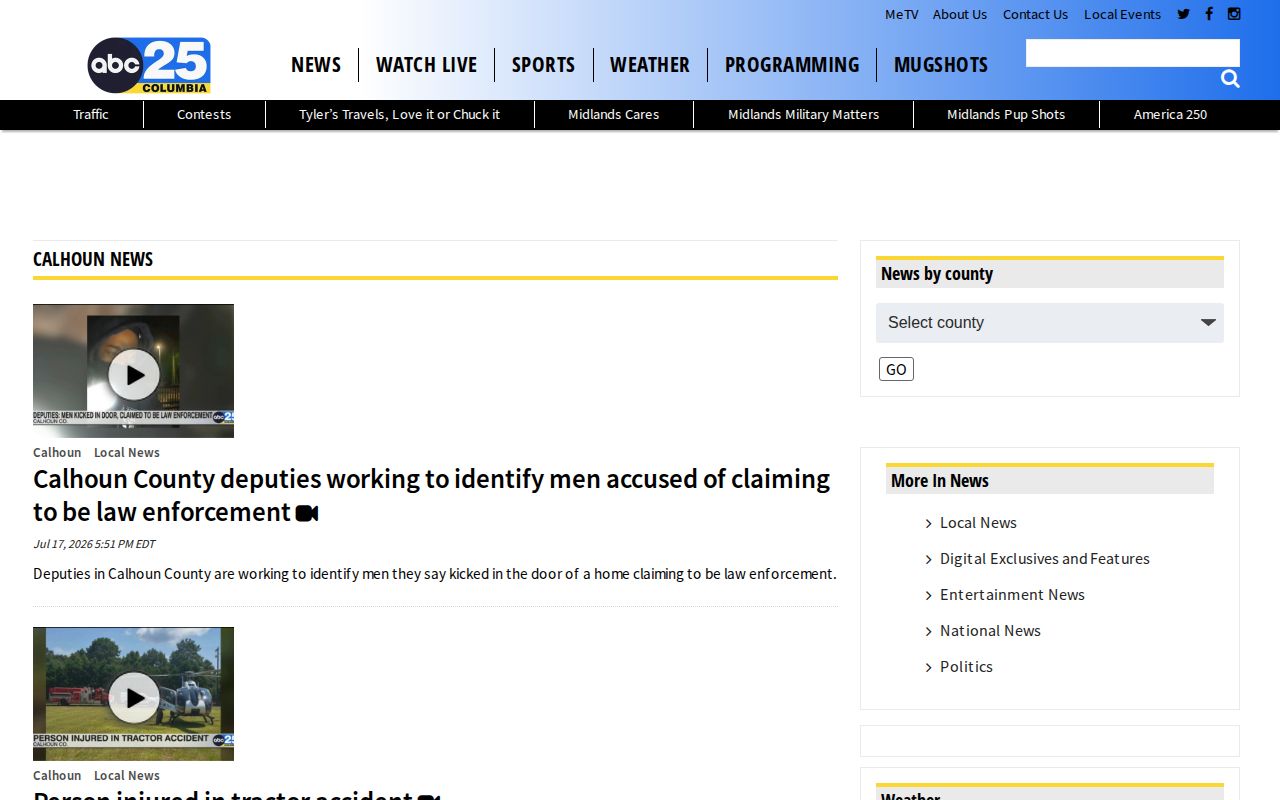
Task: Go to the ABC 25 Columbia logo
Action: click(149, 66)
